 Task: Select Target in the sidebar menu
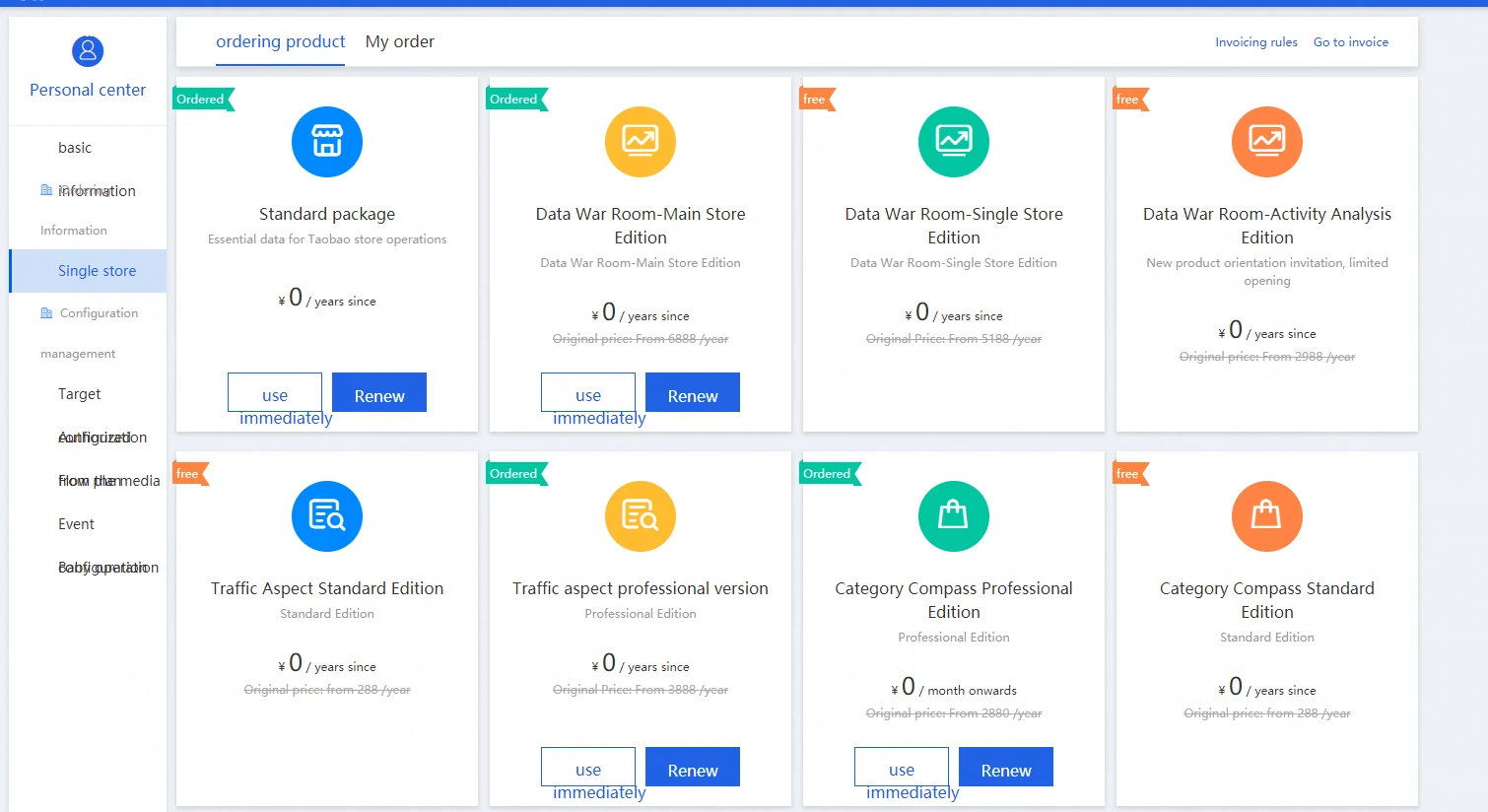click(x=79, y=394)
